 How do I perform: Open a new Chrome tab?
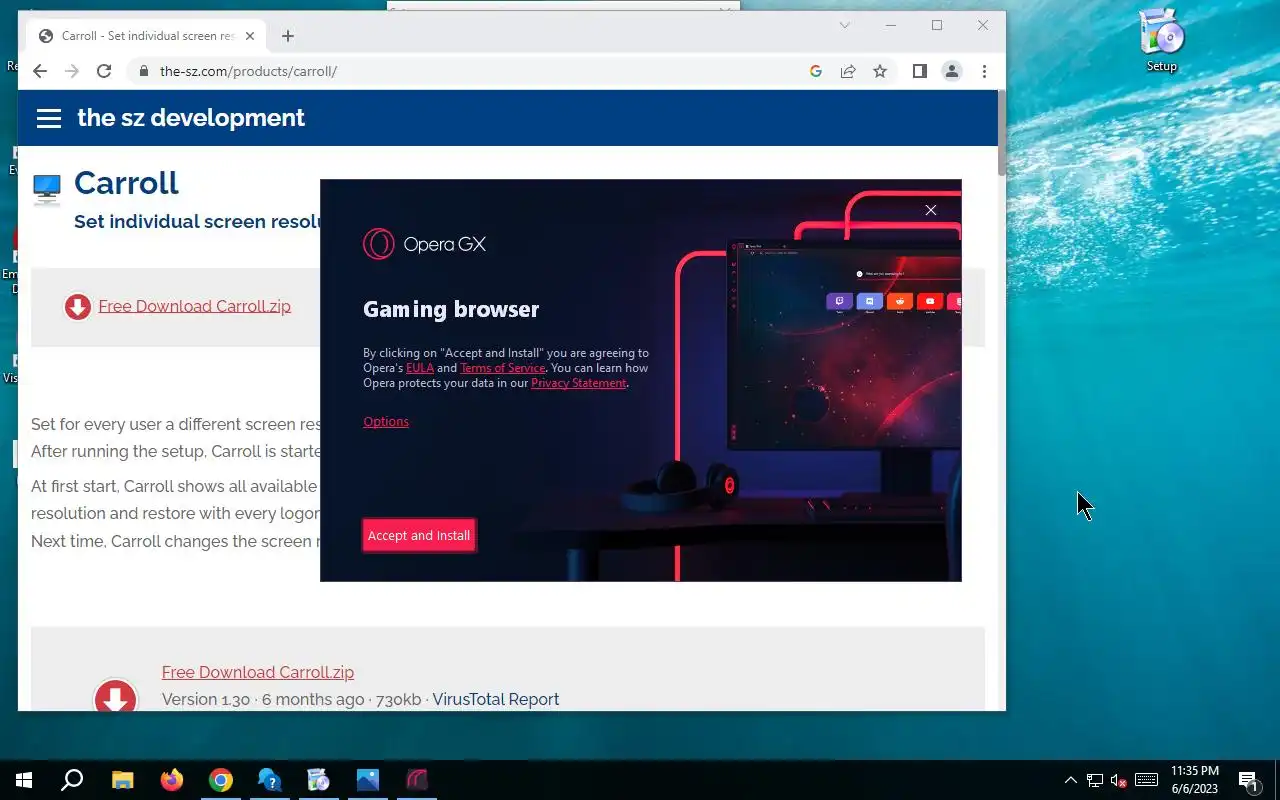[288, 36]
